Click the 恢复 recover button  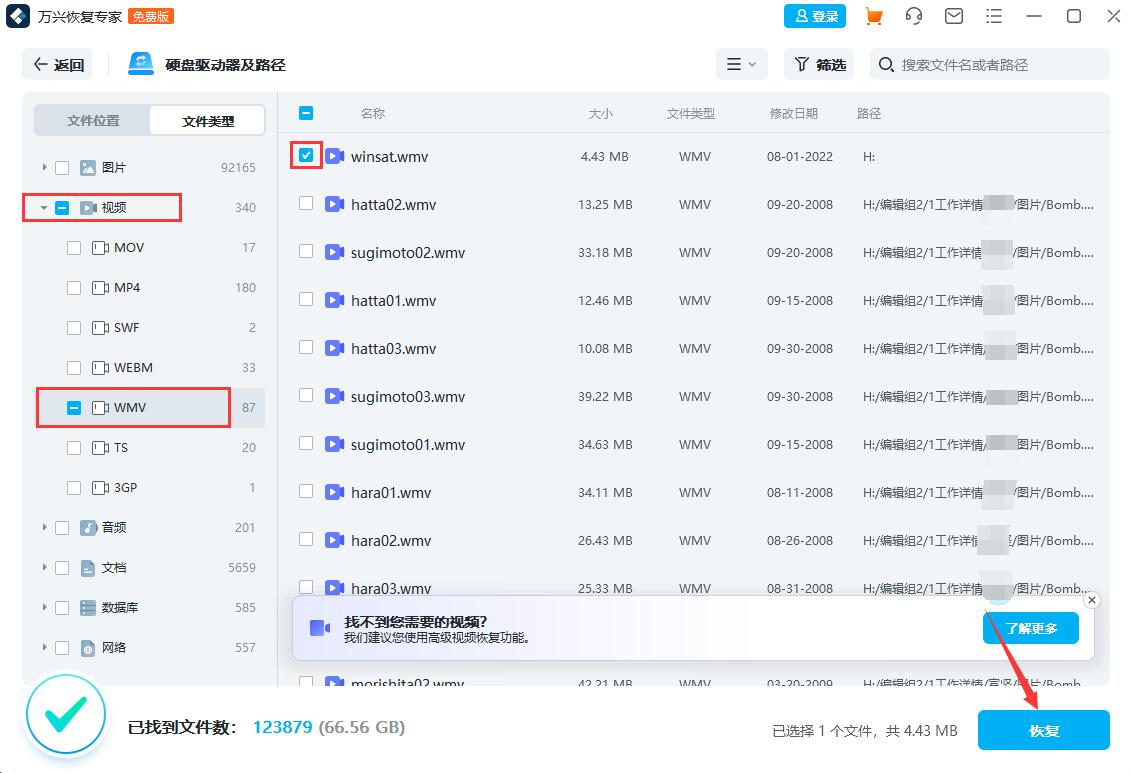(x=1043, y=730)
